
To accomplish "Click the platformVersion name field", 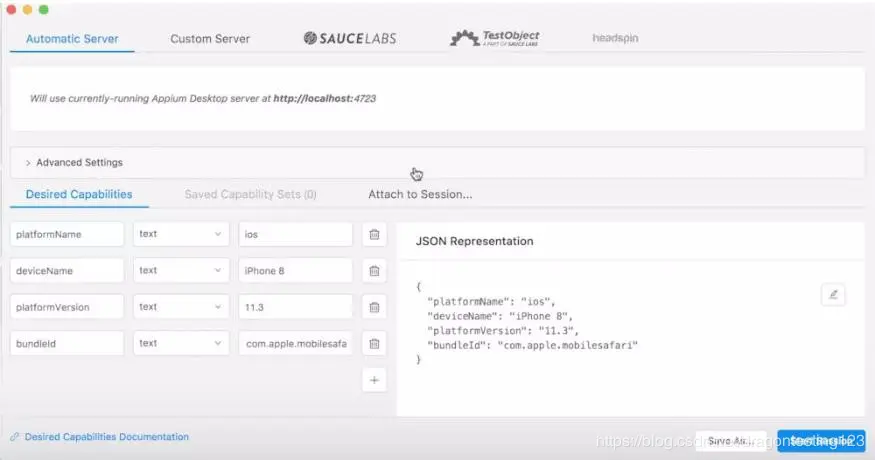I will [x=67, y=306].
